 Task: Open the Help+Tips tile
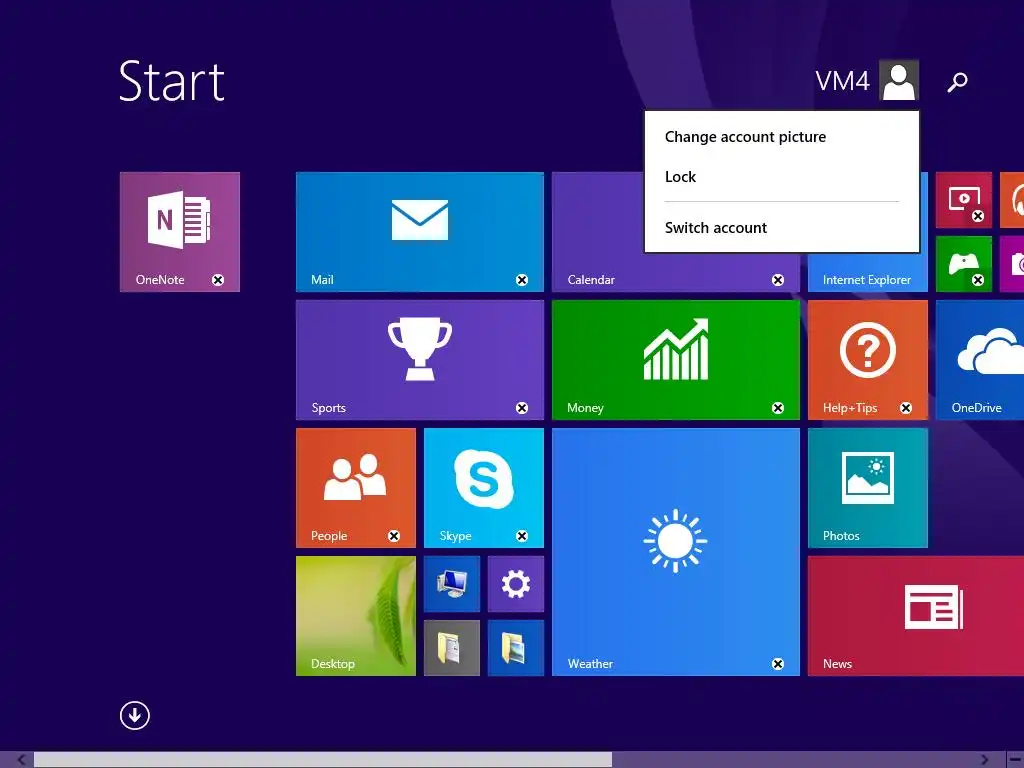pyautogui.click(x=867, y=360)
